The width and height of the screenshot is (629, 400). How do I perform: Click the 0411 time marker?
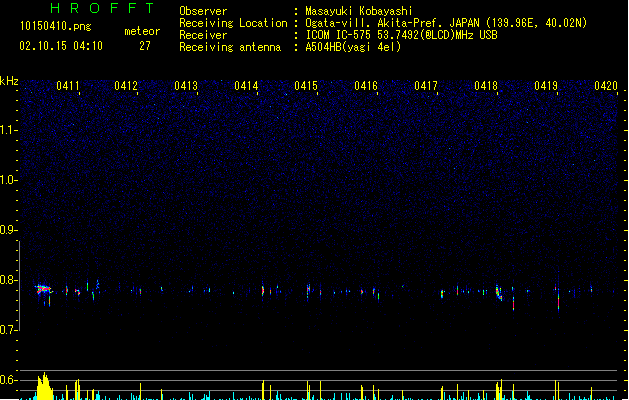pos(67,86)
